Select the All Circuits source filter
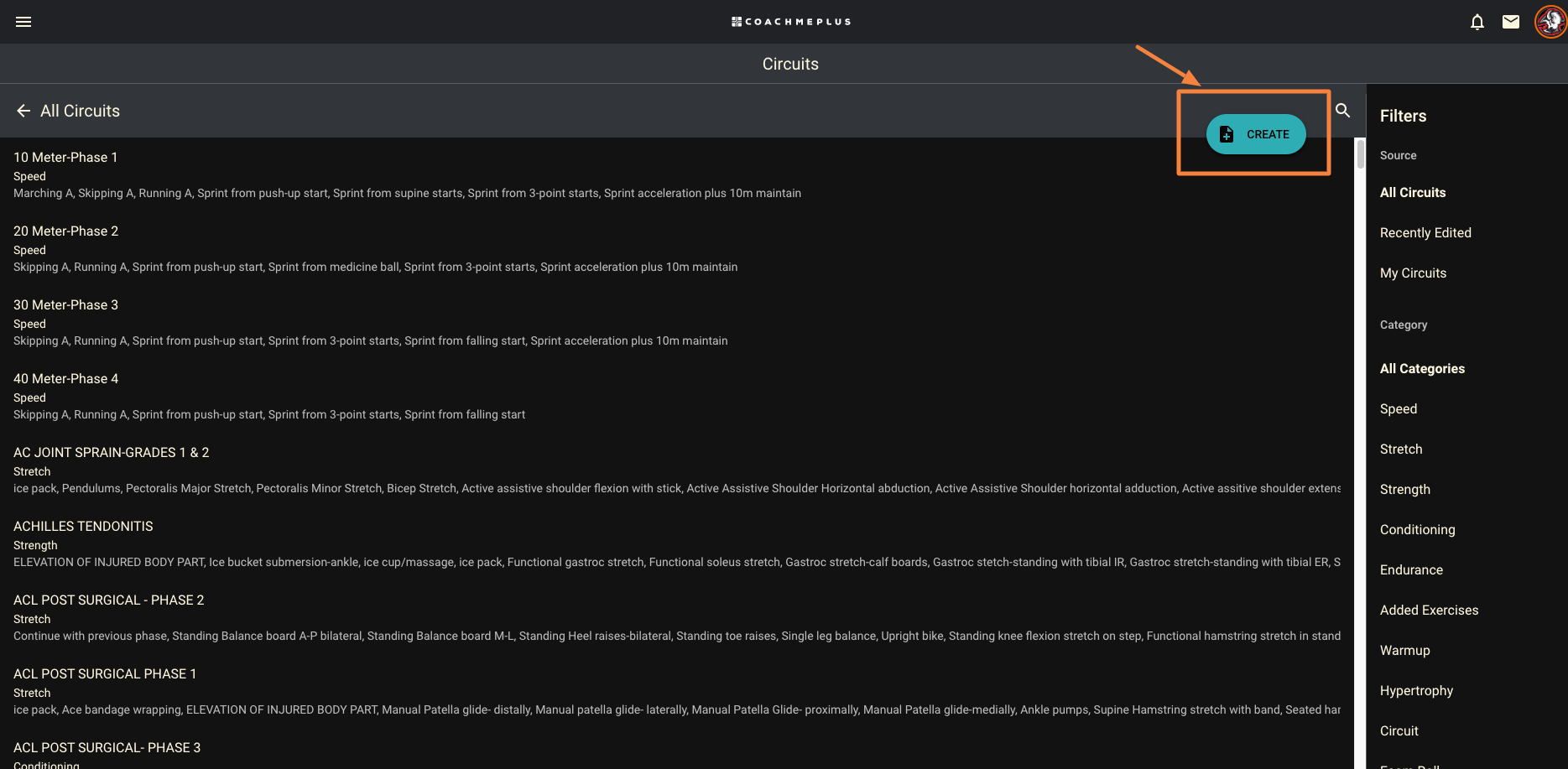This screenshot has height=769, width=1568. [1413, 192]
